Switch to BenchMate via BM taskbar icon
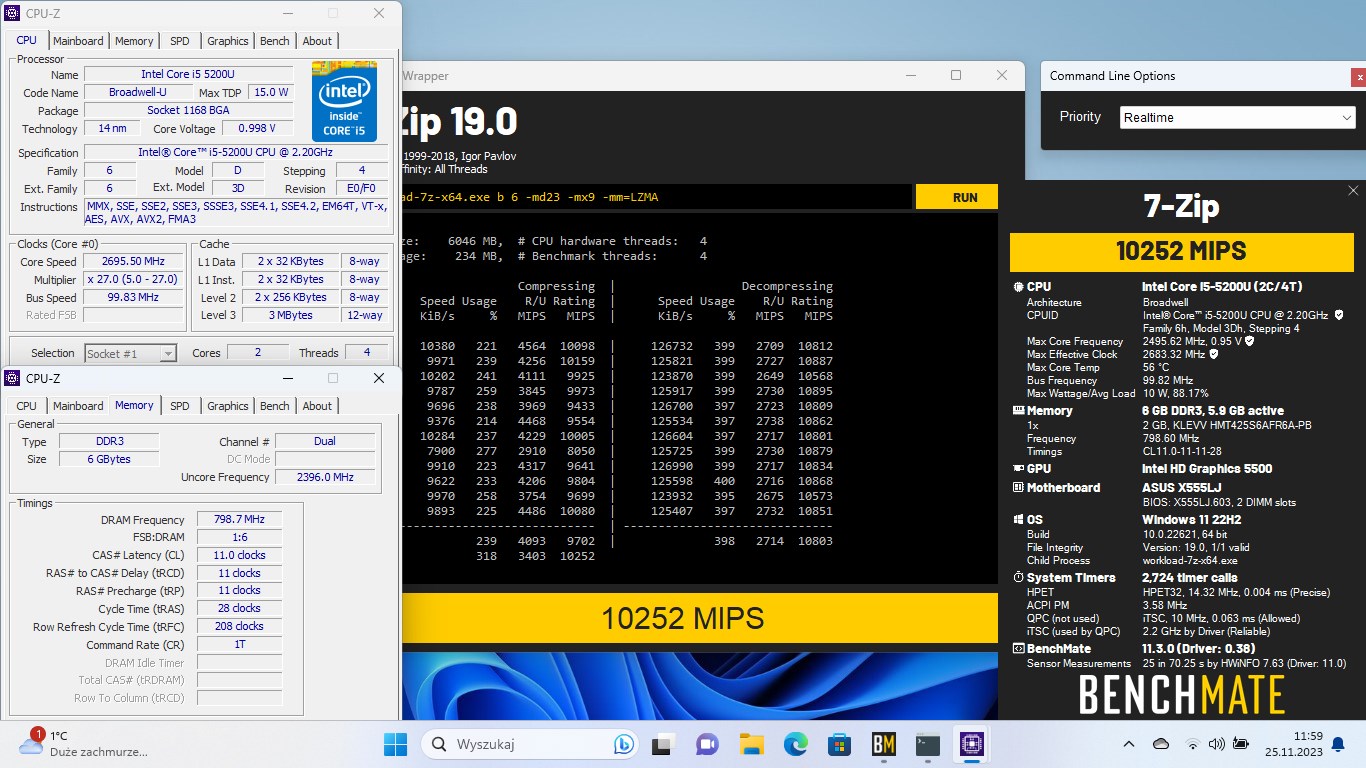 pos(884,744)
